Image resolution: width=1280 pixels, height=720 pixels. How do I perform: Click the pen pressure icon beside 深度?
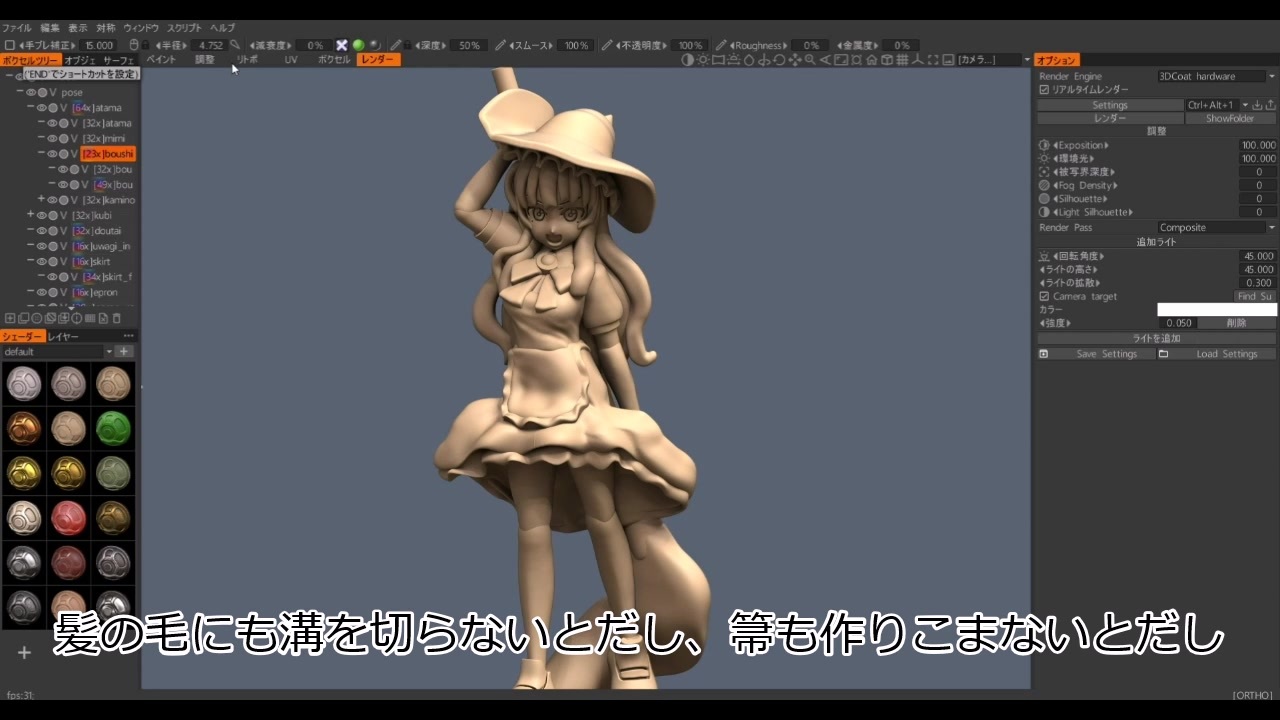coord(396,45)
